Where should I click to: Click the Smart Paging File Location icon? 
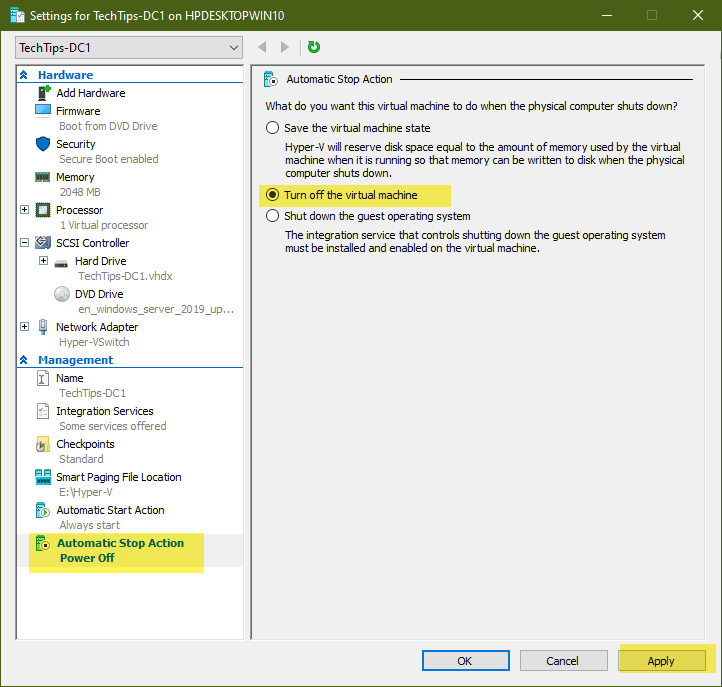[x=43, y=477]
